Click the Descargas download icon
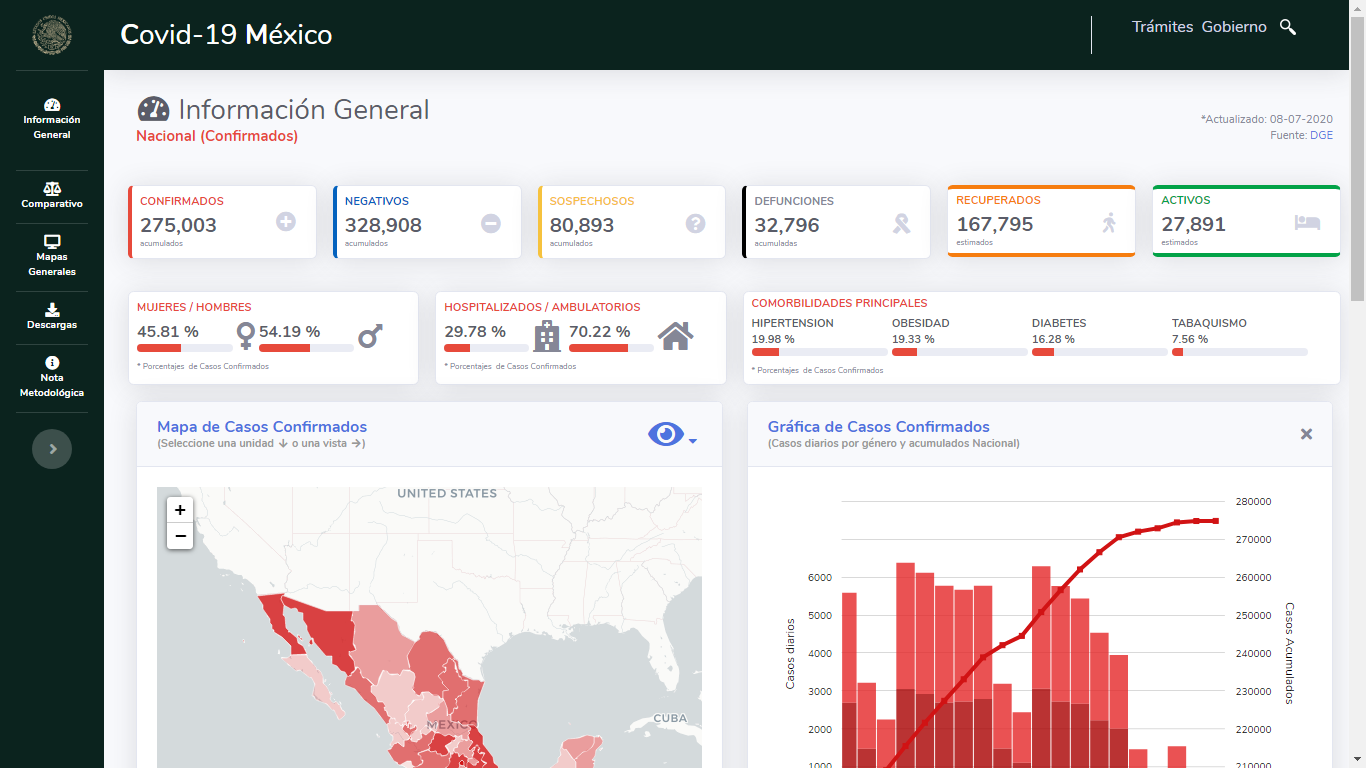This screenshot has height=768, width=1366. [52, 309]
